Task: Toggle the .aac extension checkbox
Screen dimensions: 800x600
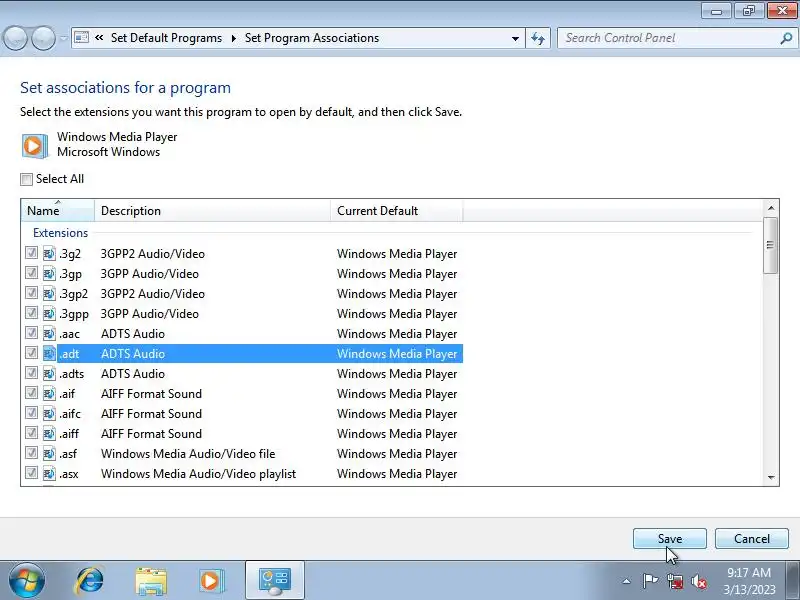Action: coord(32,333)
